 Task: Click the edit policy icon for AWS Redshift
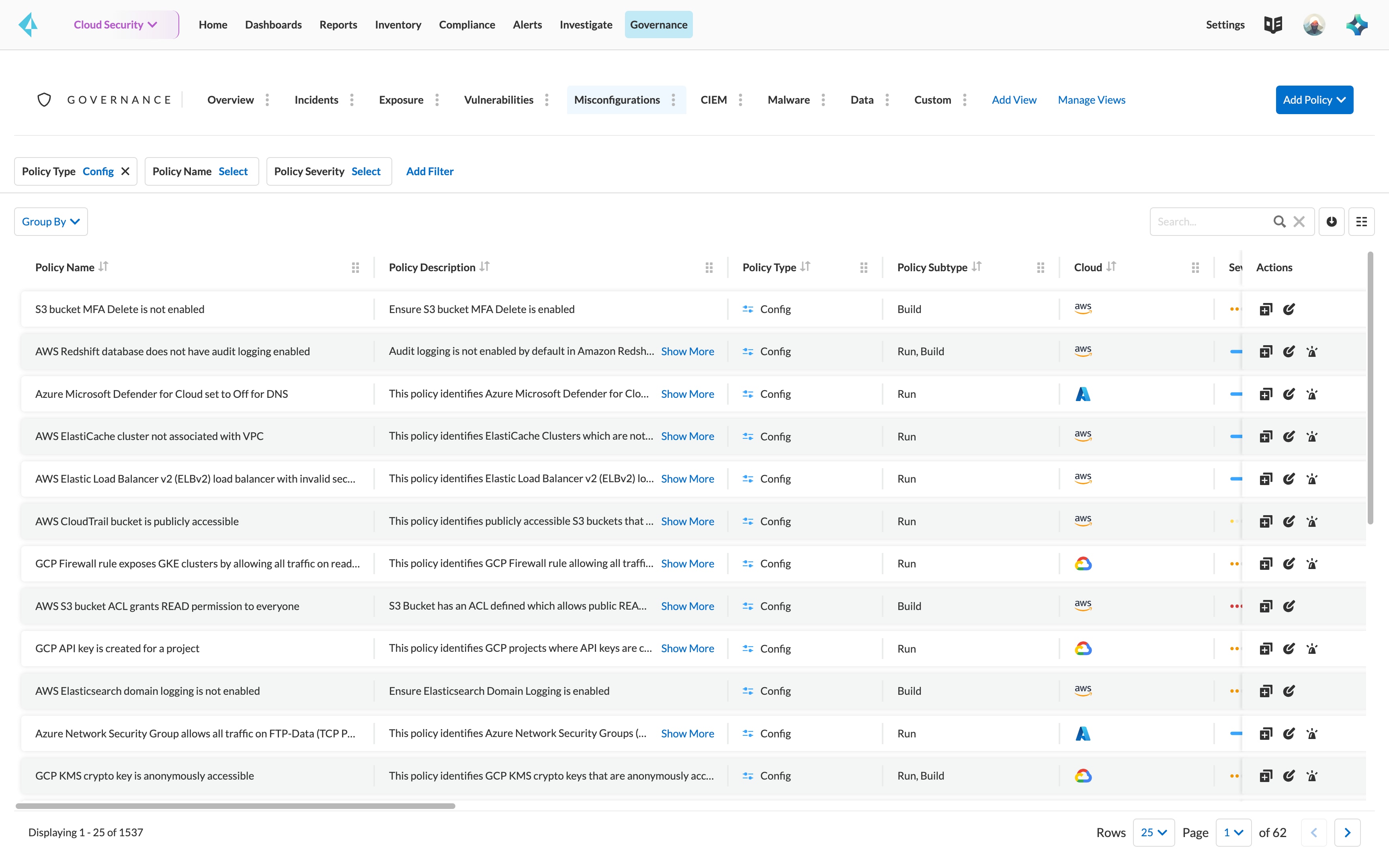[x=1289, y=351]
